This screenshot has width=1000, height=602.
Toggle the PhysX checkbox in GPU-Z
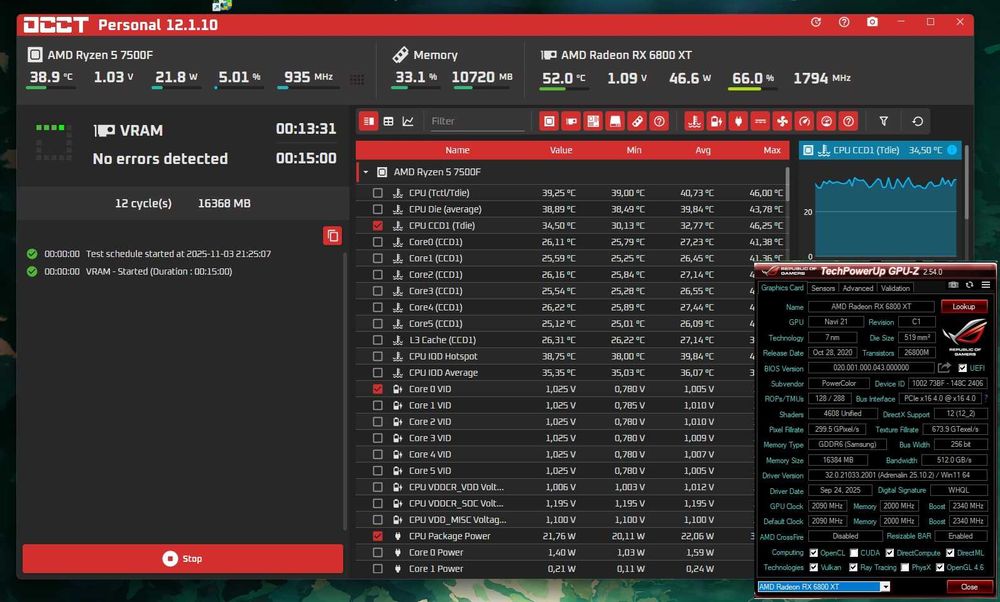pyautogui.click(x=904, y=567)
